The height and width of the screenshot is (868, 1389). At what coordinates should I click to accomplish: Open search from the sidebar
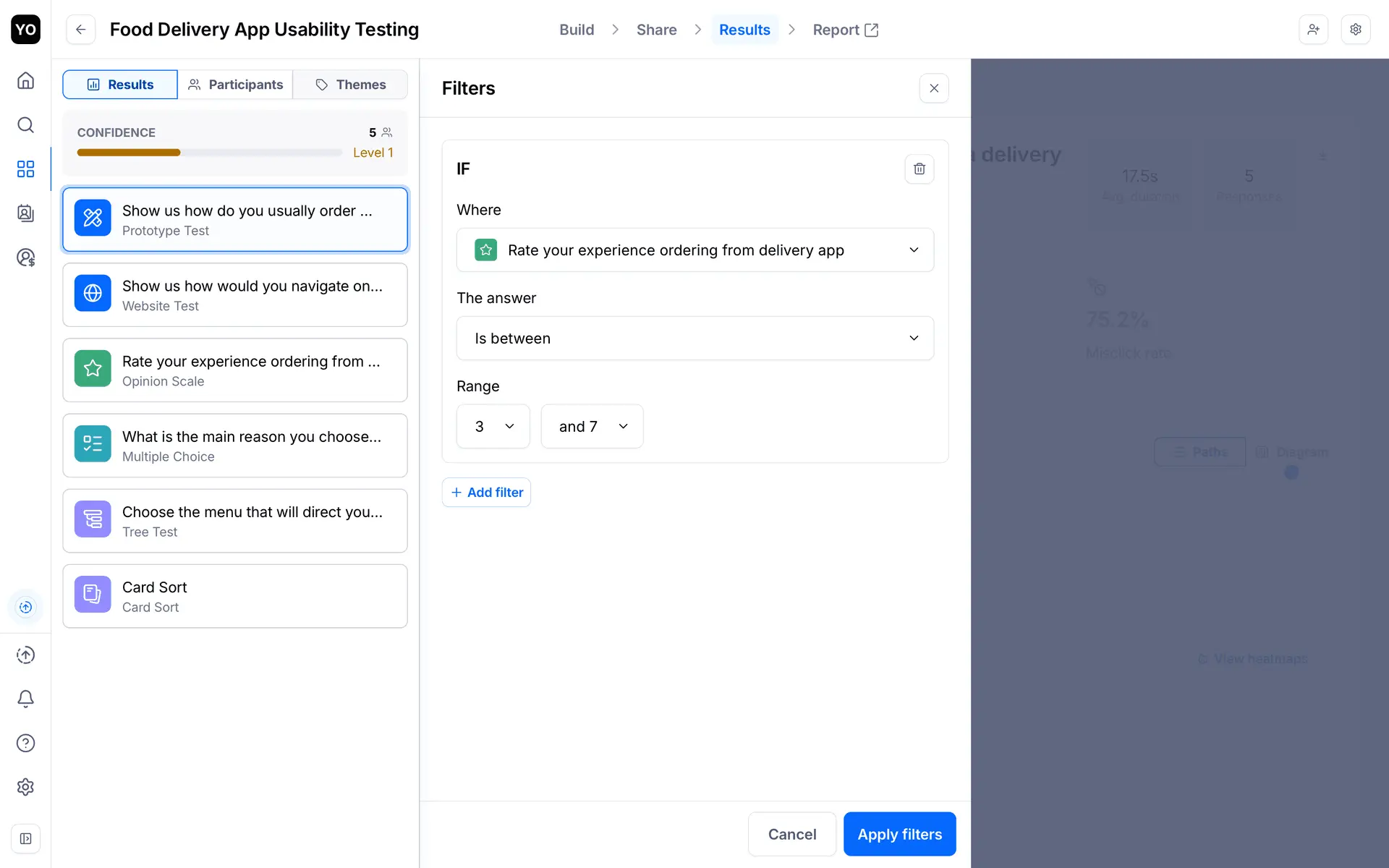[25, 125]
